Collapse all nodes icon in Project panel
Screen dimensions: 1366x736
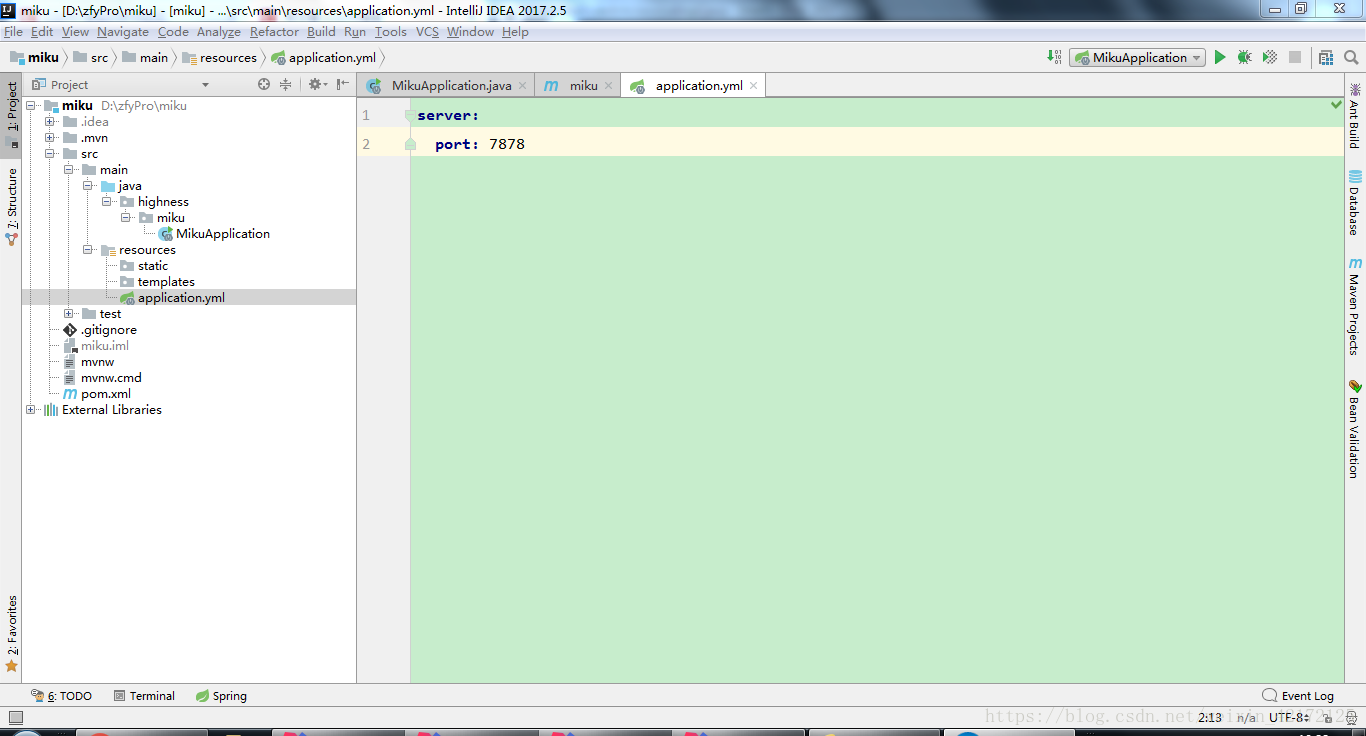click(x=285, y=85)
